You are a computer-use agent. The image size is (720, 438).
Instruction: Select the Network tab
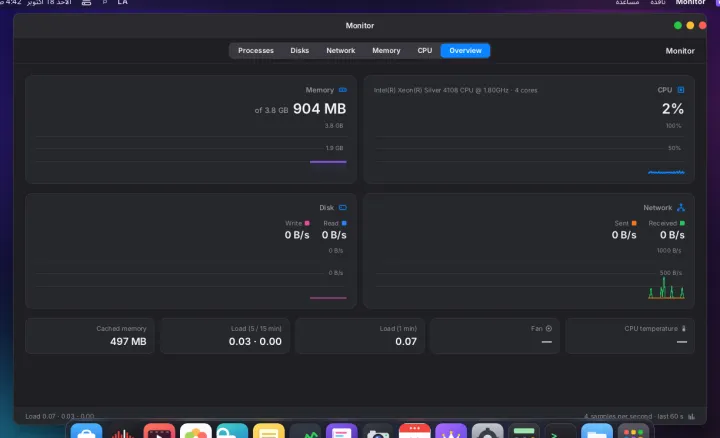[x=340, y=51]
